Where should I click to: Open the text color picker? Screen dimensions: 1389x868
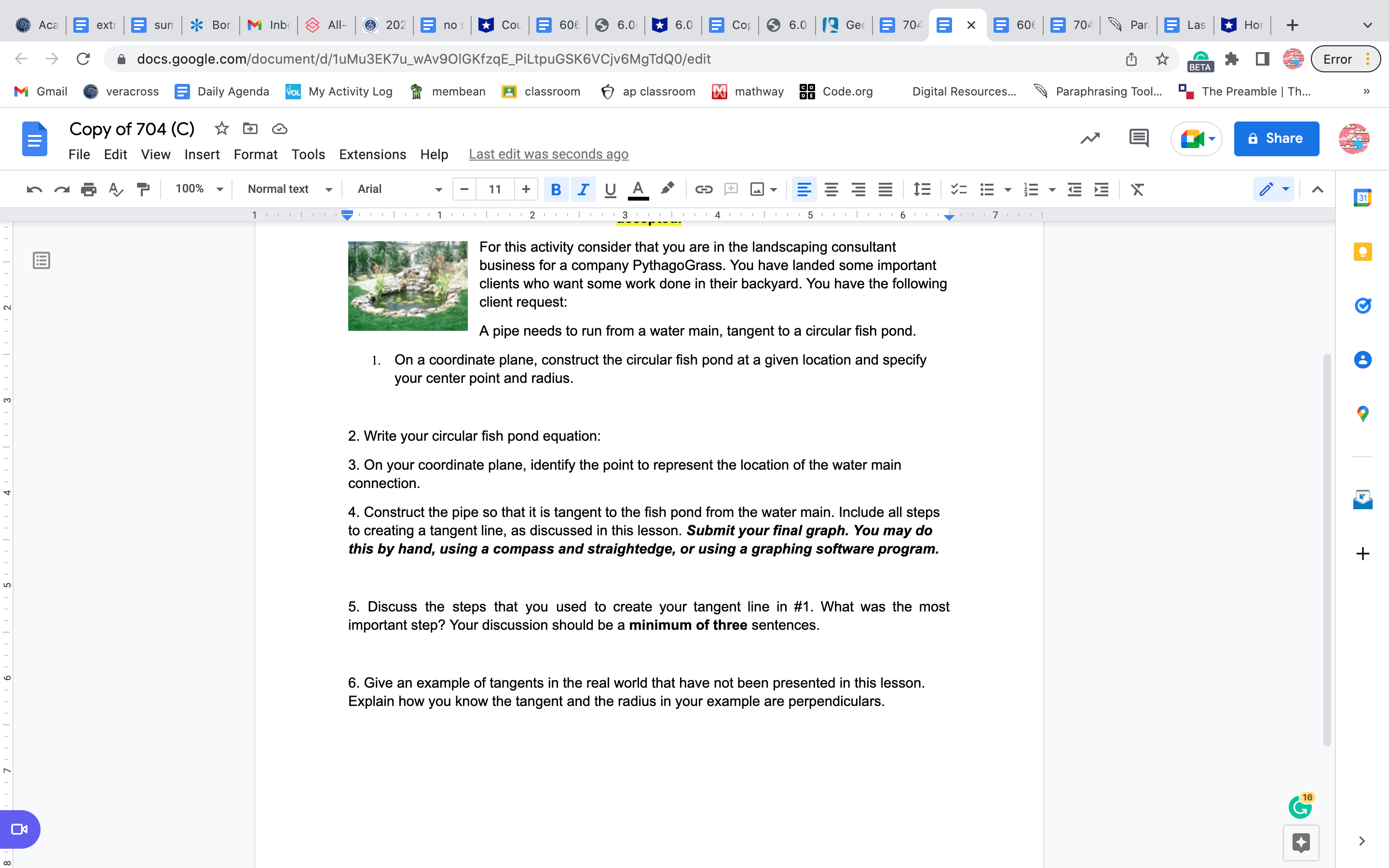tap(638, 189)
